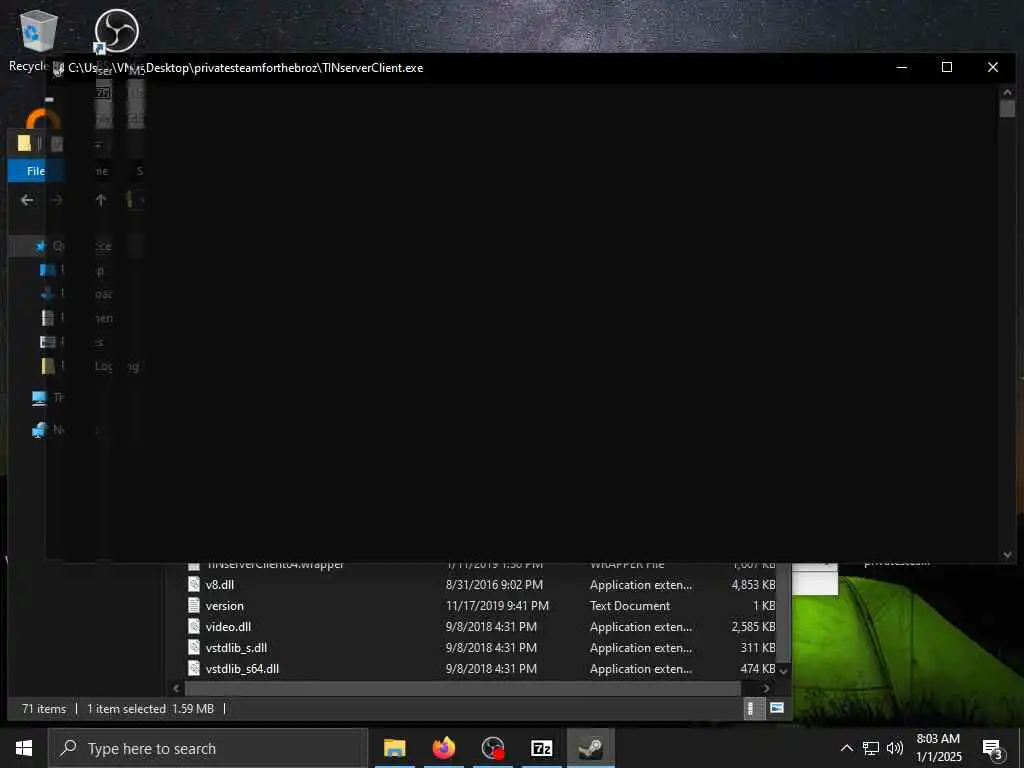
Task: Open Firefox from the taskbar
Action: click(443, 748)
